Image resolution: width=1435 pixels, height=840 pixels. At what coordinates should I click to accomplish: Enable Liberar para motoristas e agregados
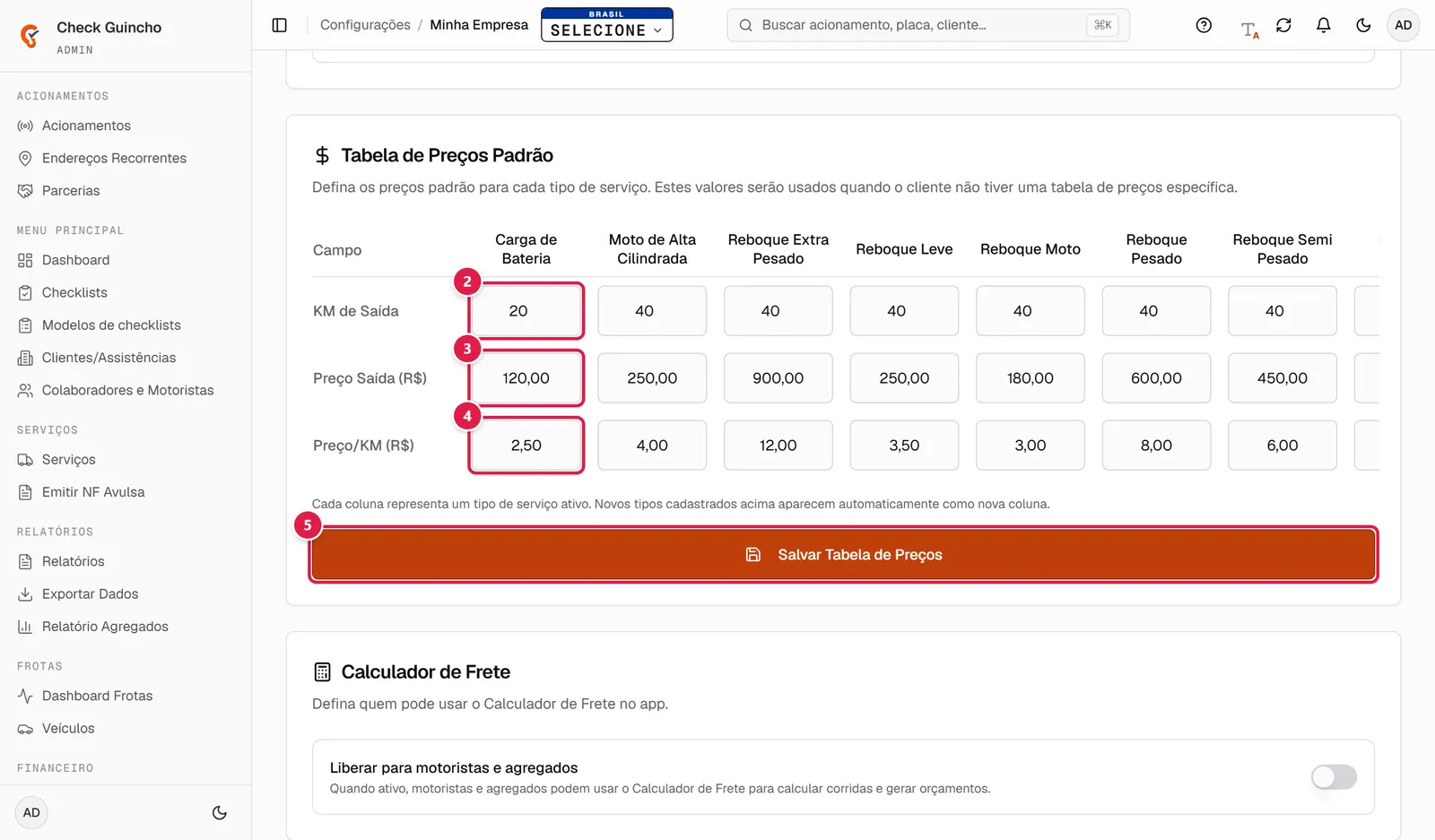(1334, 777)
